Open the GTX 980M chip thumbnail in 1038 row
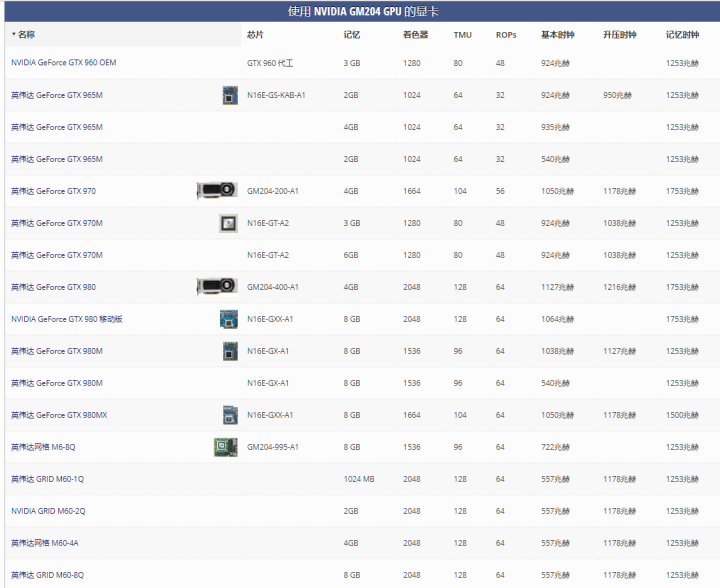The height and width of the screenshot is (588, 720). (x=230, y=351)
